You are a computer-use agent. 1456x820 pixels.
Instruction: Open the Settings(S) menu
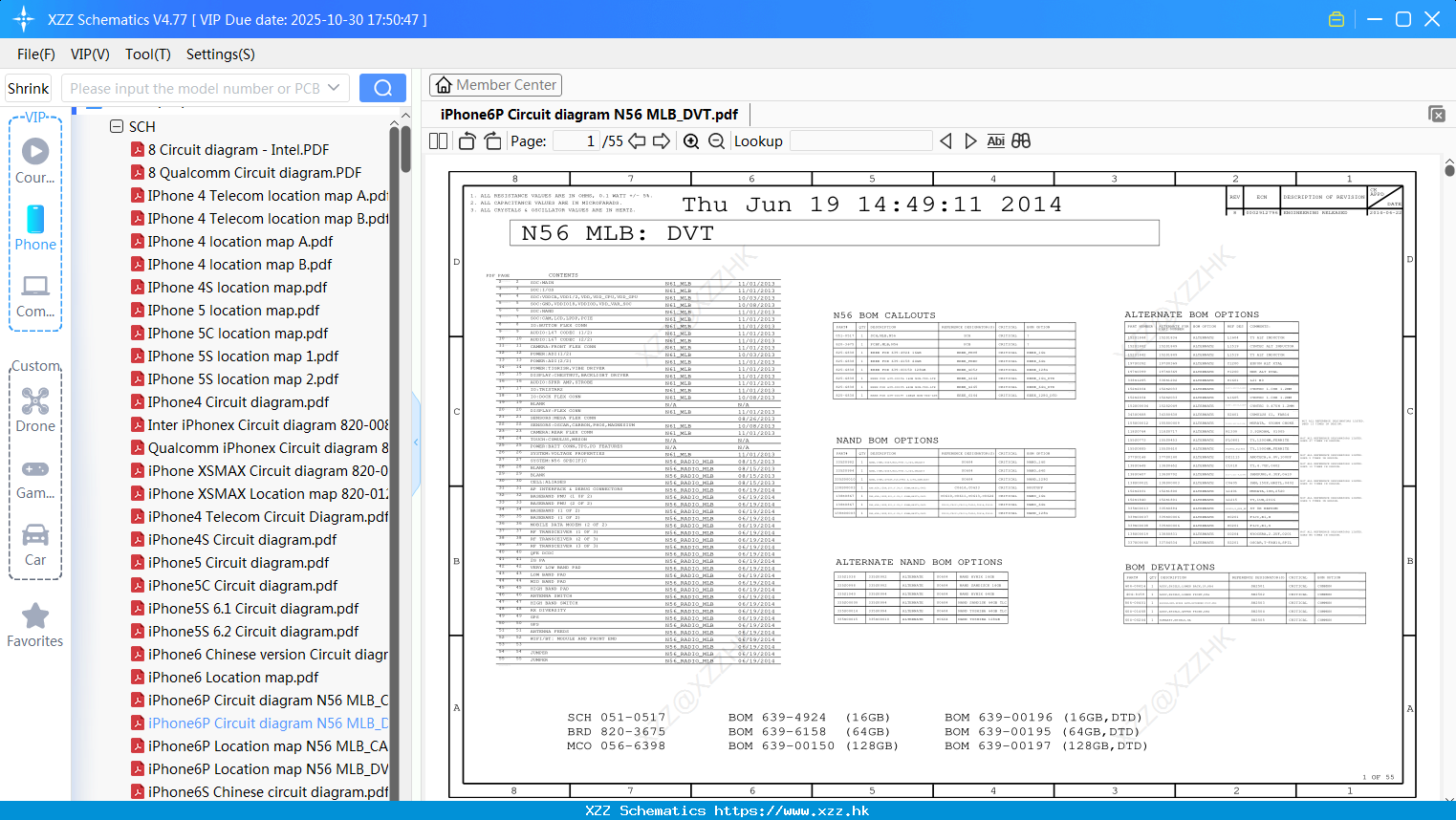pyautogui.click(x=221, y=54)
